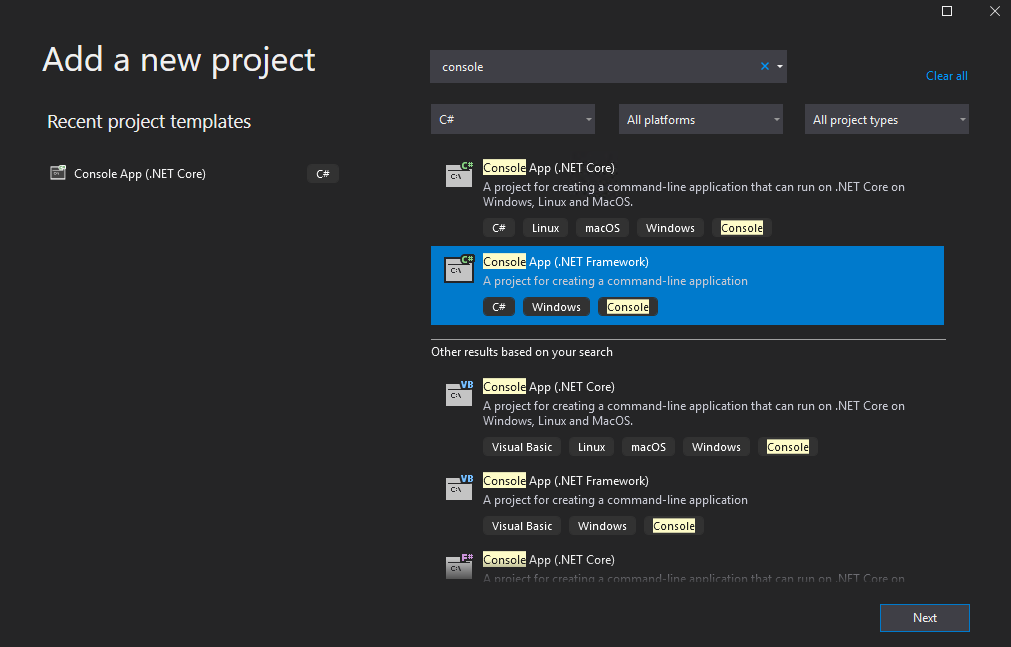Maximize the dialog window
This screenshot has width=1011, height=647.
pyautogui.click(x=947, y=11)
